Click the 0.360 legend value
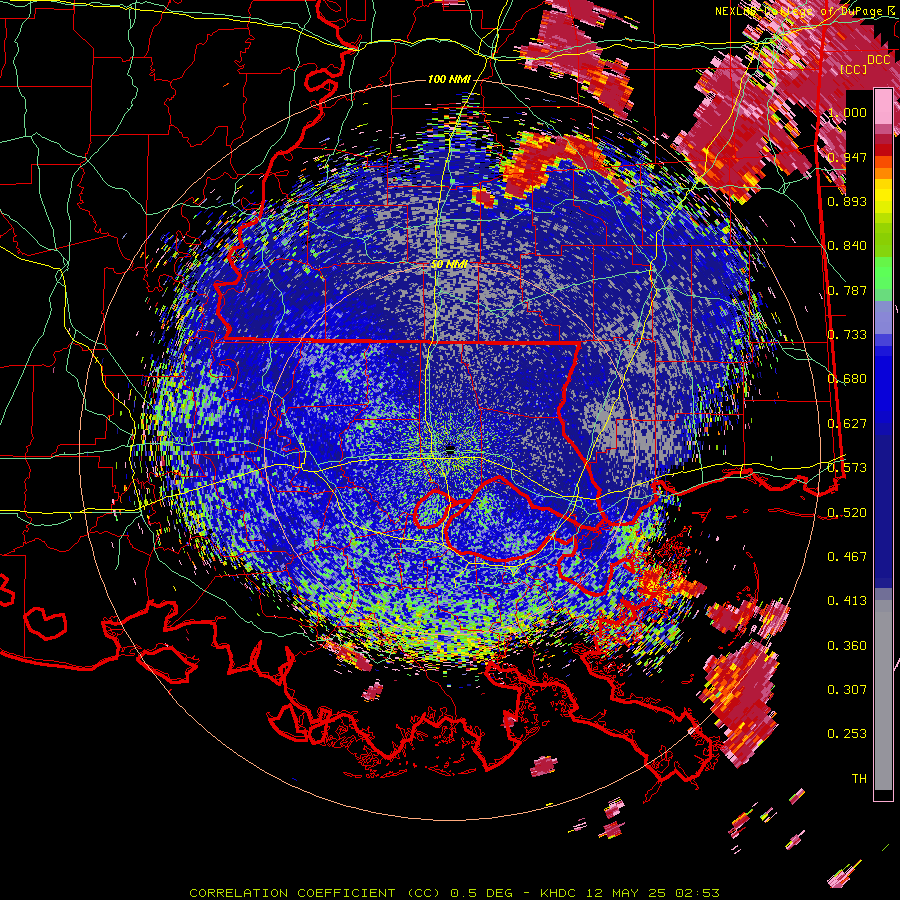The height and width of the screenshot is (900, 900). pyautogui.click(x=847, y=646)
